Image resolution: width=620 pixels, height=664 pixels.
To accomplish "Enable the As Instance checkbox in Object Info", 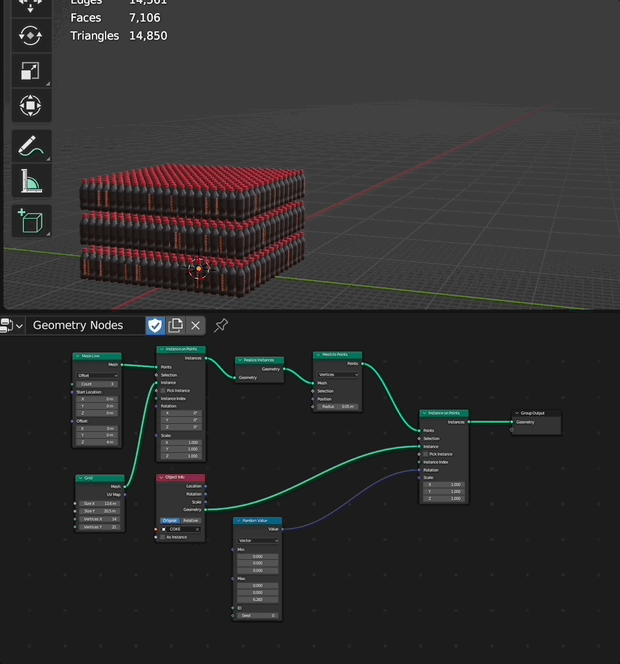I will click(163, 537).
